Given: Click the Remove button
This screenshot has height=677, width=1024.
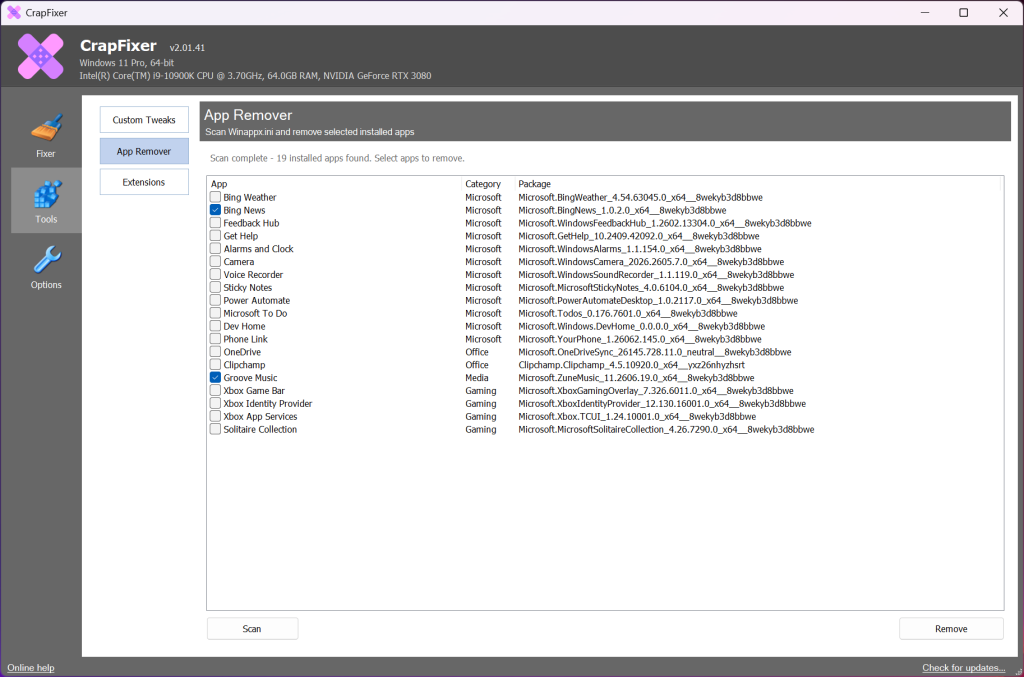Looking at the screenshot, I should (x=951, y=629).
